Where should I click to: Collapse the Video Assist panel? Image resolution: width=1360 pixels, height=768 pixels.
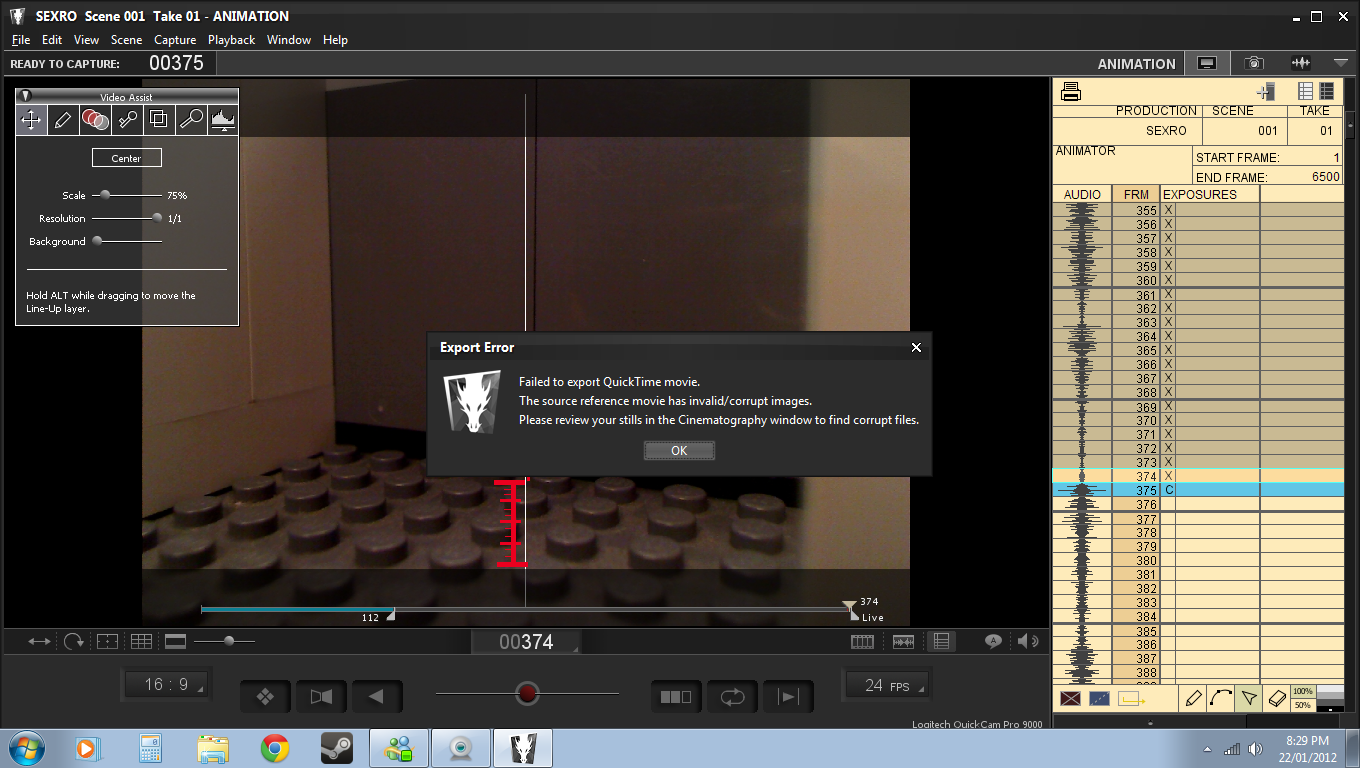(26, 96)
